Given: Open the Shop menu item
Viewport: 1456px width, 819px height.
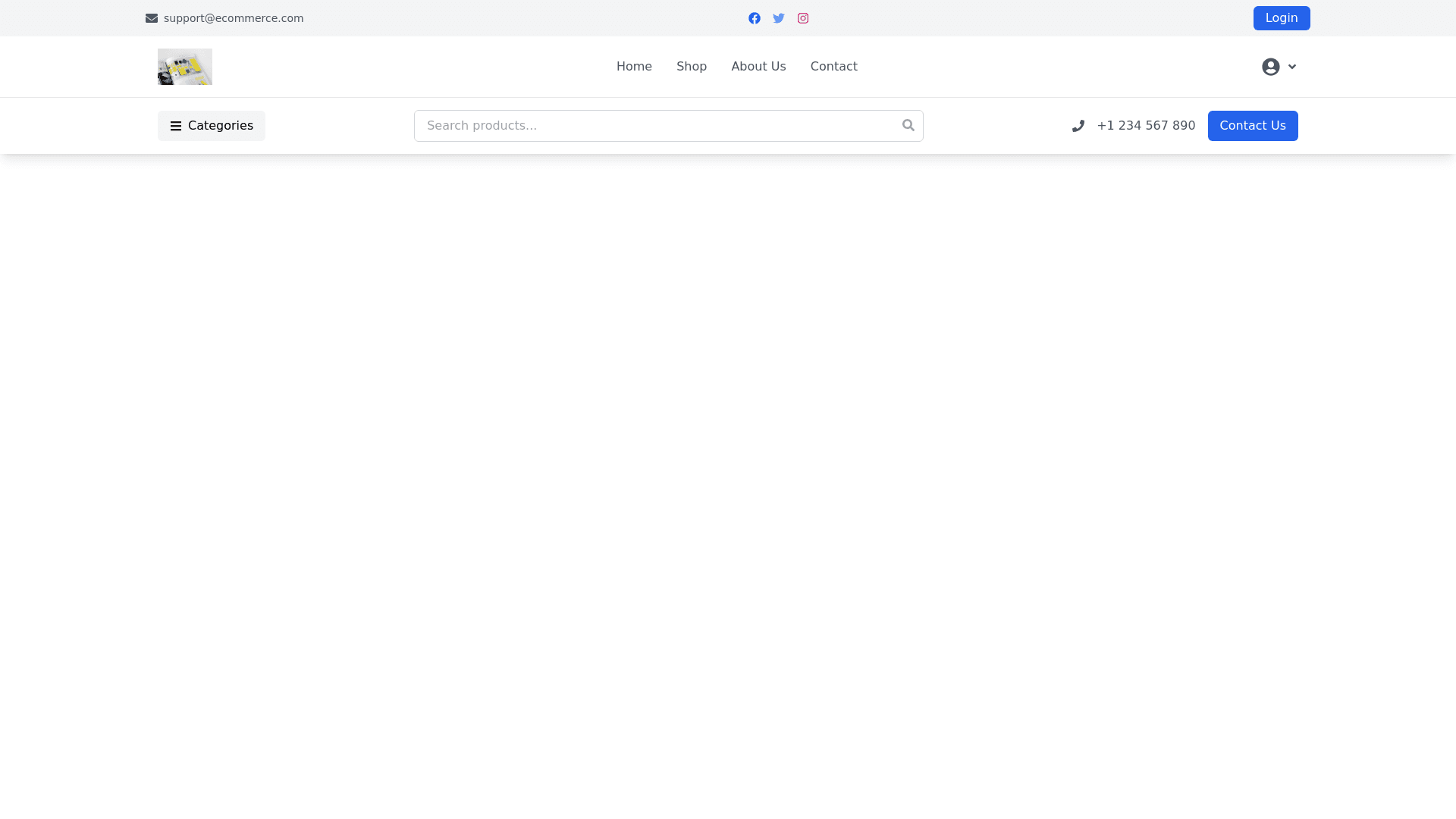Looking at the screenshot, I should coord(691,67).
